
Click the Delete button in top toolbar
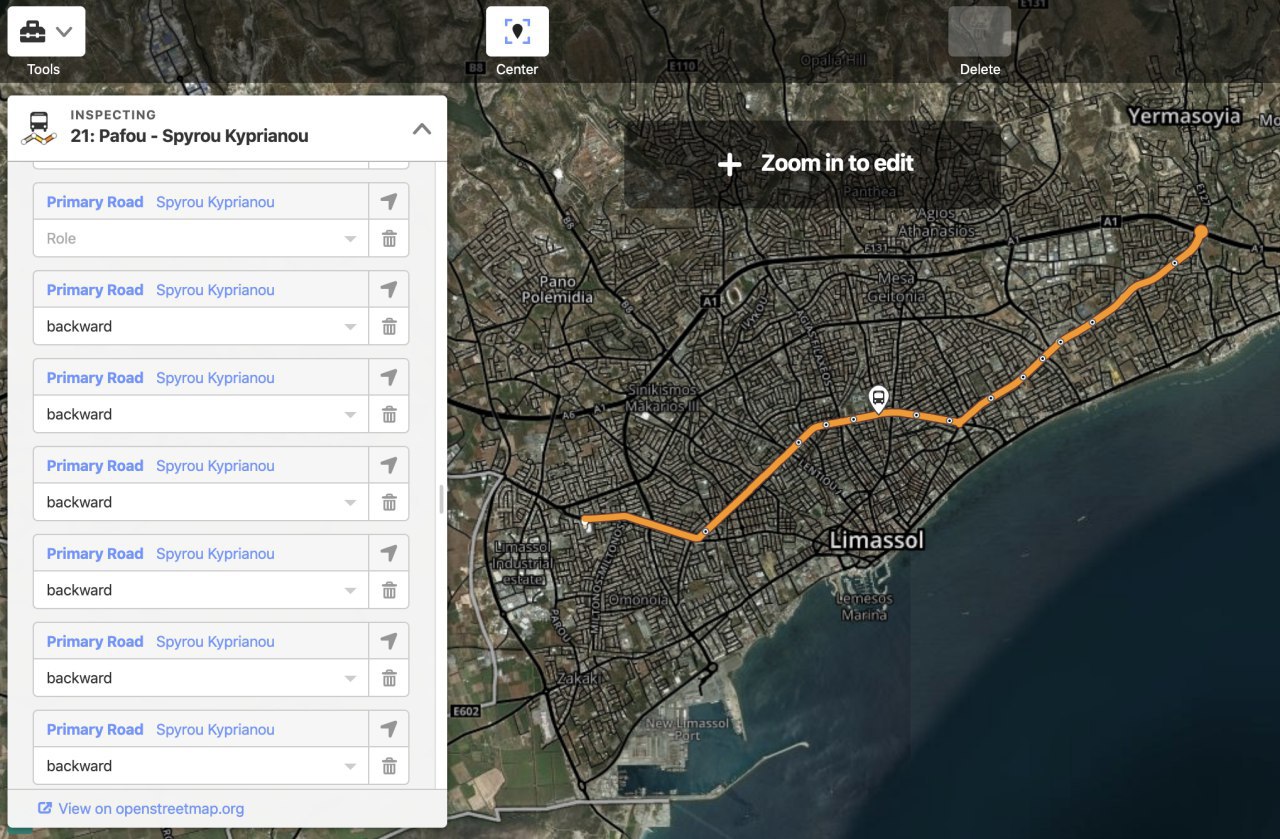[x=979, y=31]
